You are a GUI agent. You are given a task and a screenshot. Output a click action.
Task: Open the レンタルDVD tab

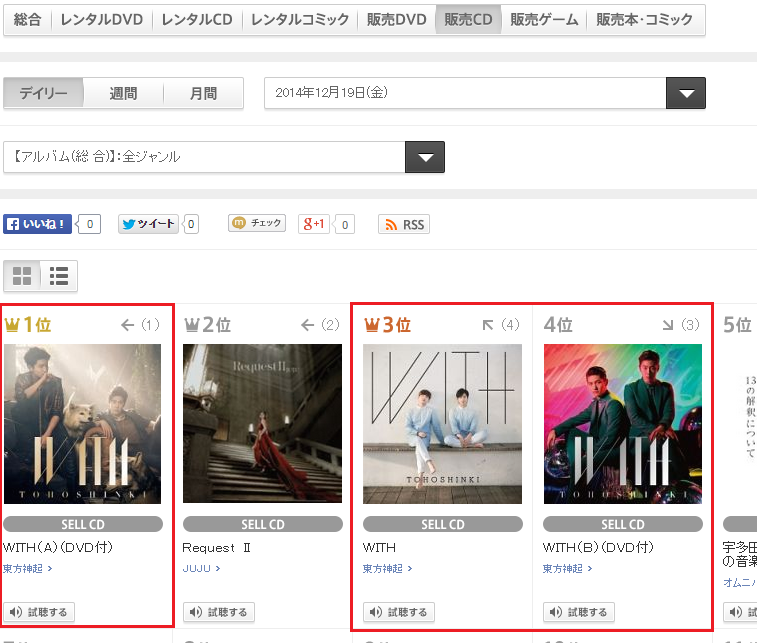[x=103, y=20]
